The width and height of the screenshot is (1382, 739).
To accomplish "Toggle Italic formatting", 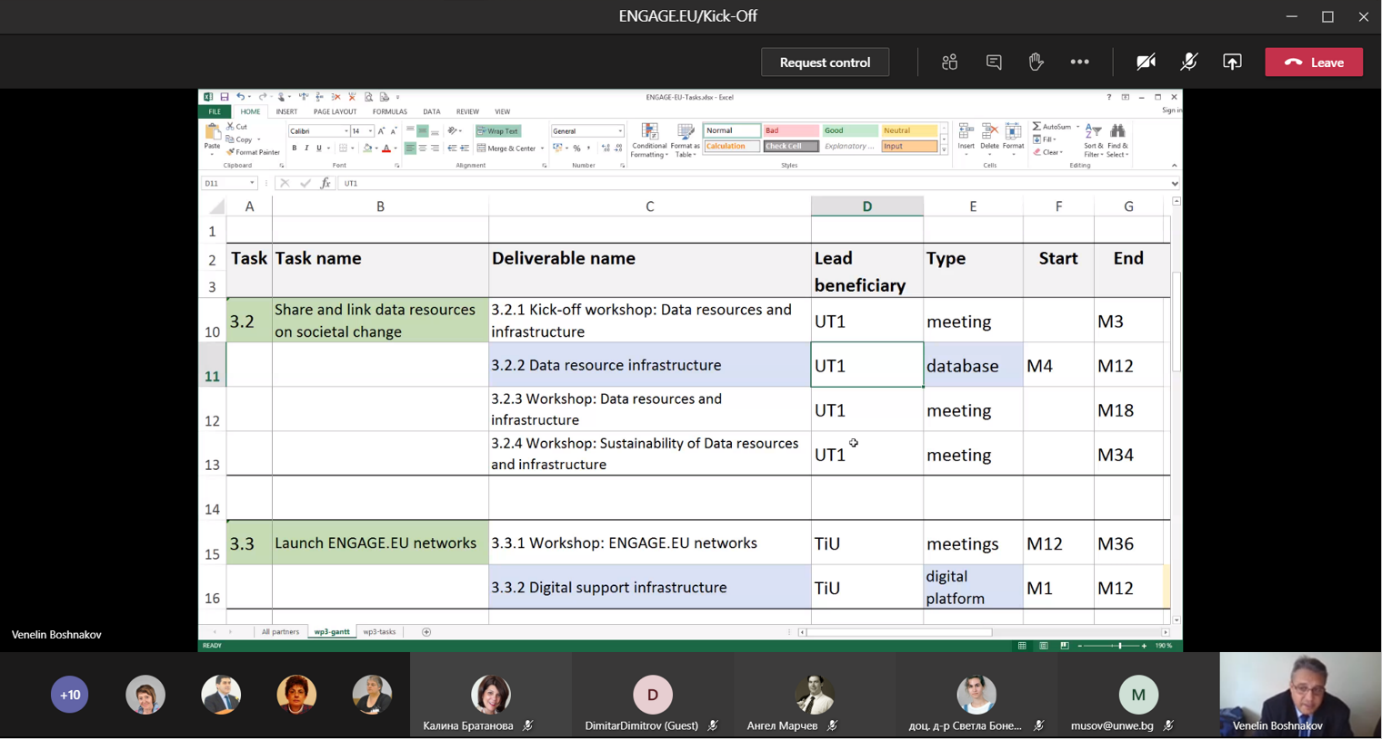I will pyautogui.click(x=307, y=148).
